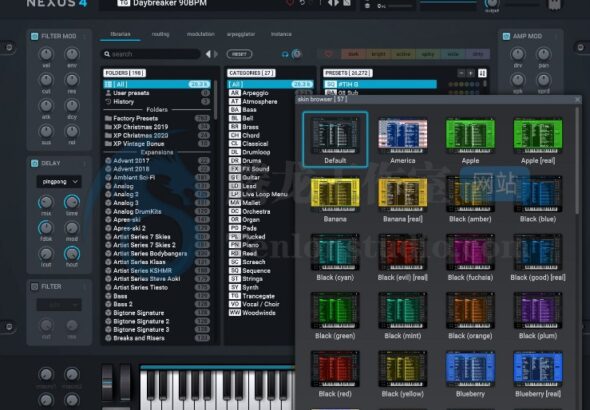Click the FILTER MOD vel knob
Viewport: 590px width, 410px height.
(46, 54)
